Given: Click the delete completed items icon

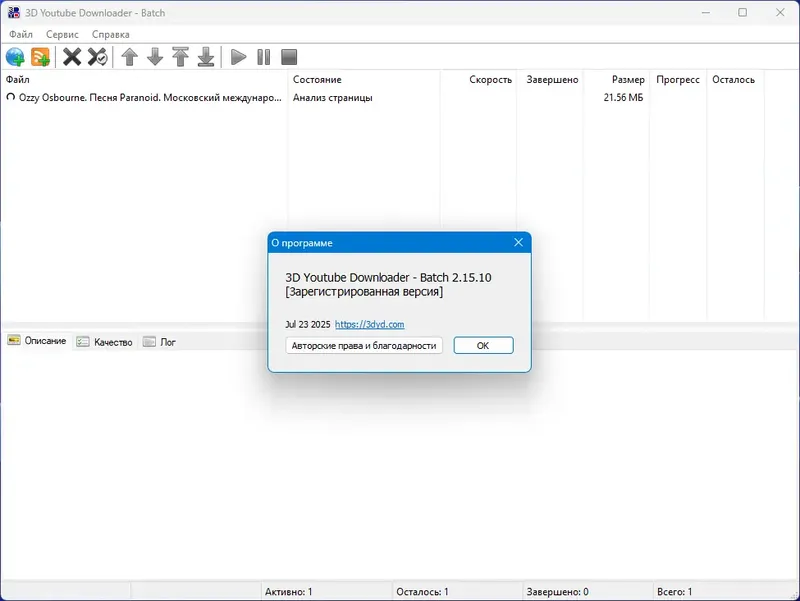Looking at the screenshot, I should click(x=97, y=57).
